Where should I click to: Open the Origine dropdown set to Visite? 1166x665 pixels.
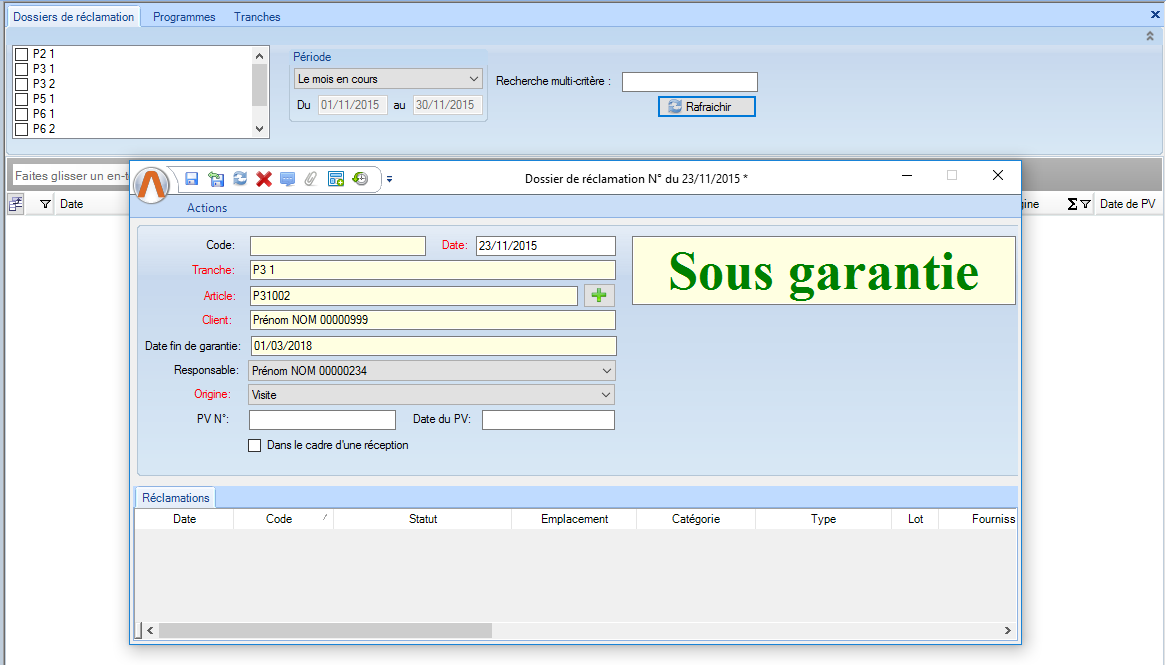click(x=431, y=395)
